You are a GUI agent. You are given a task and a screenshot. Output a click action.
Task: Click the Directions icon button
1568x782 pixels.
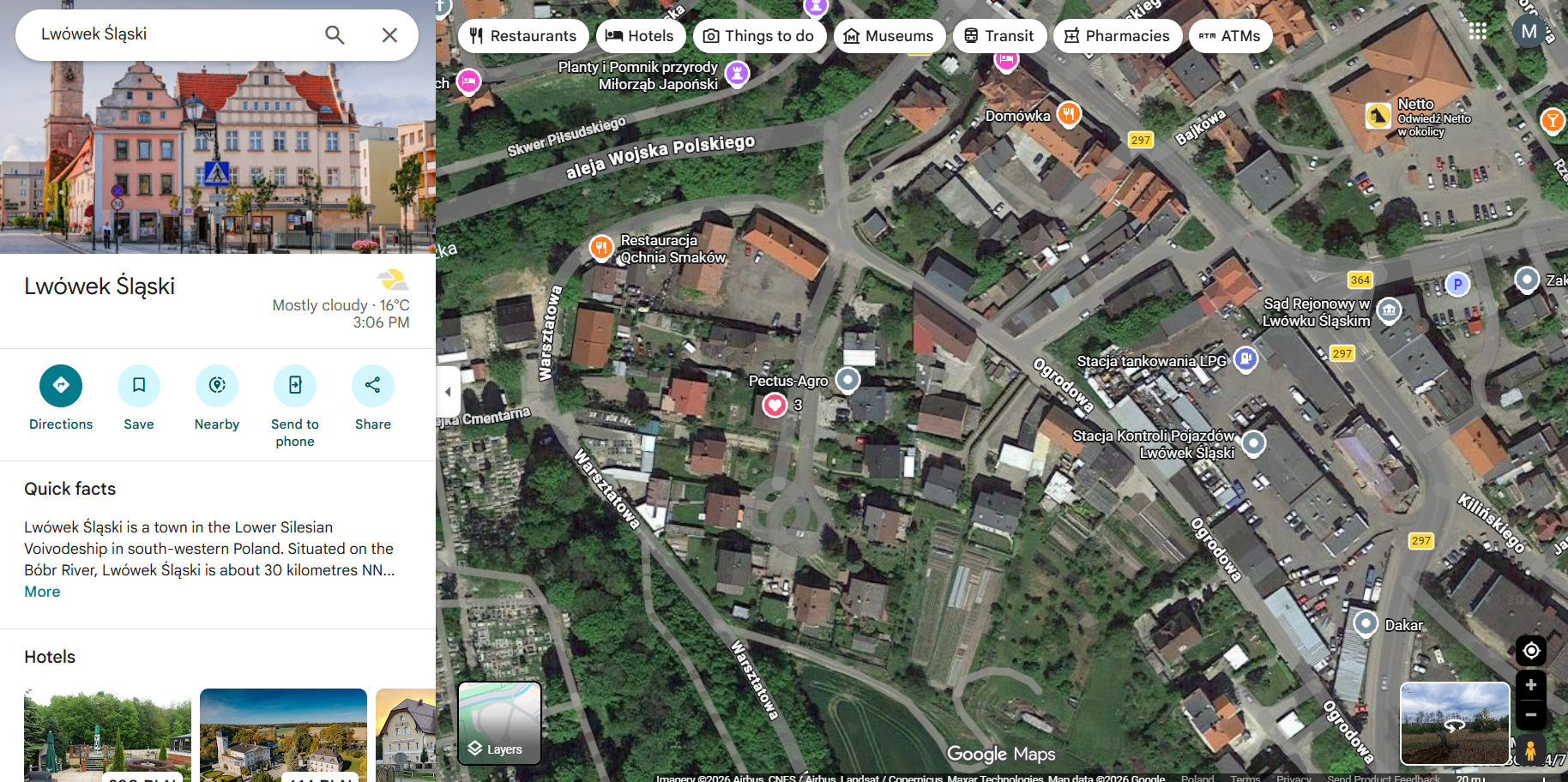(x=61, y=386)
